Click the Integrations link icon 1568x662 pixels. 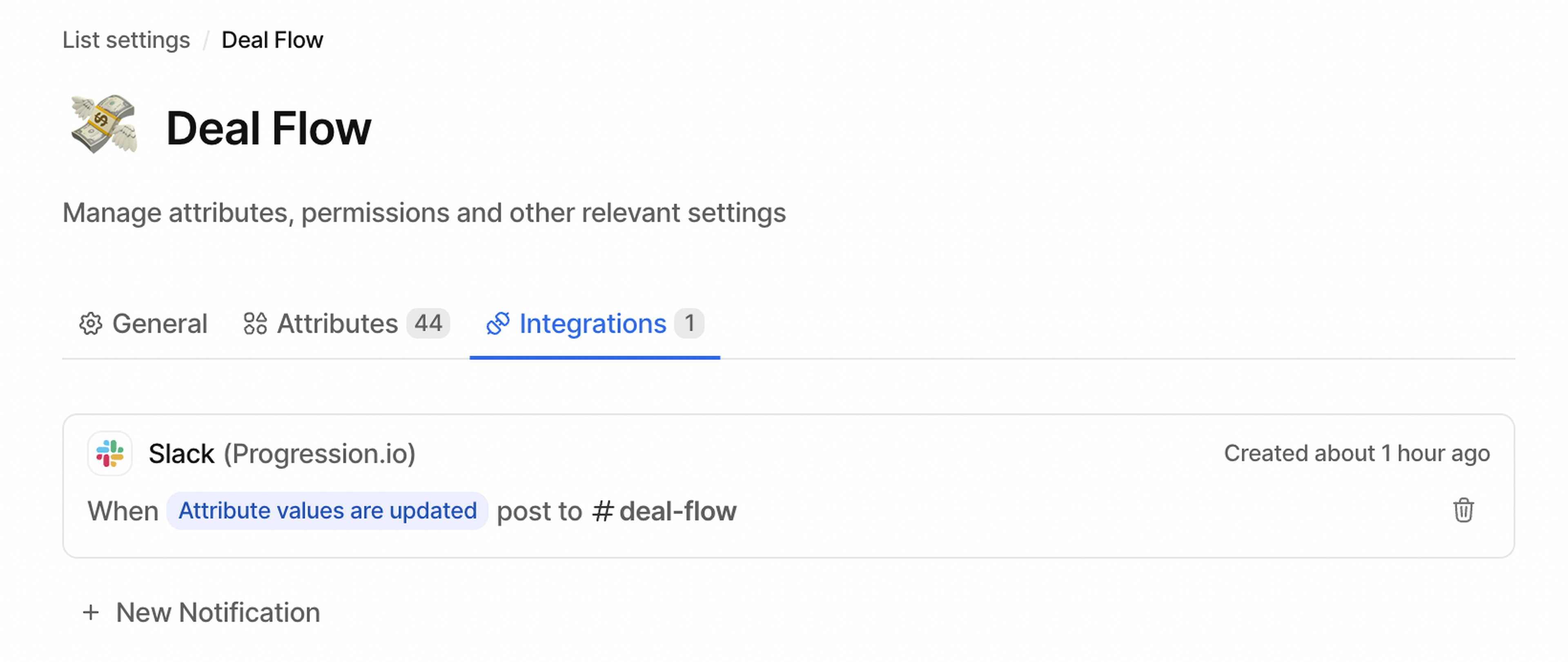pos(498,324)
